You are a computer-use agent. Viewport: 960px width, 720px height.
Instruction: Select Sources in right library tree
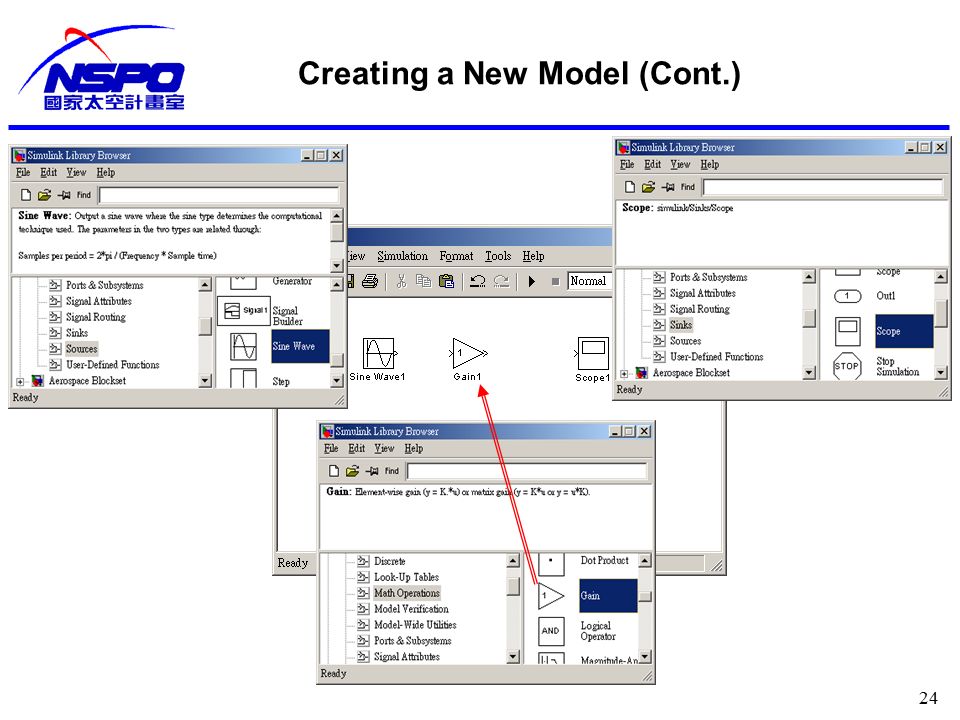coord(685,341)
